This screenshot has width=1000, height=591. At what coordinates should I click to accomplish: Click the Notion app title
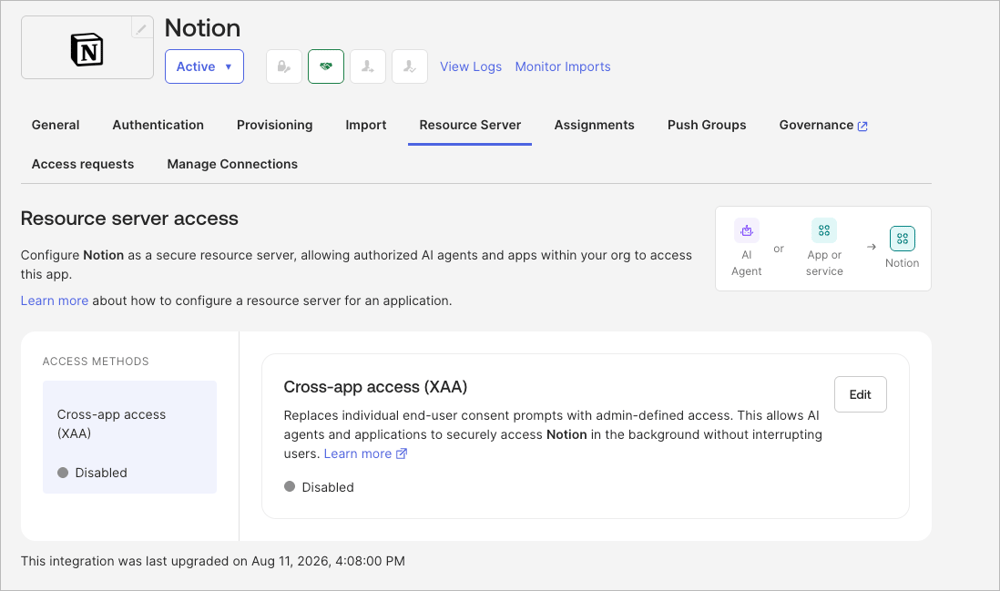tap(203, 28)
